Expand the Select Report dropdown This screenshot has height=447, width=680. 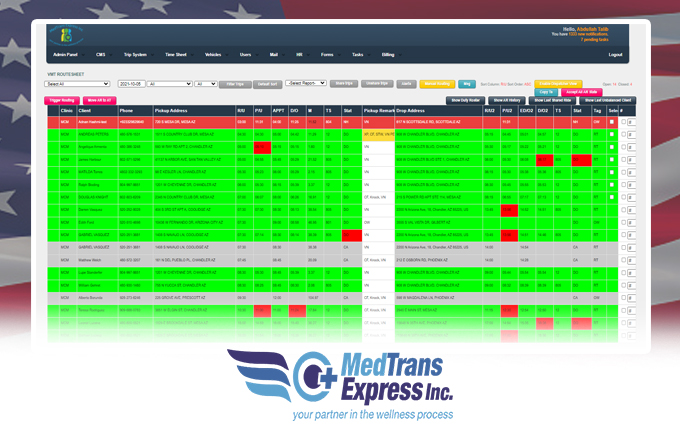click(x=306, y=83)
